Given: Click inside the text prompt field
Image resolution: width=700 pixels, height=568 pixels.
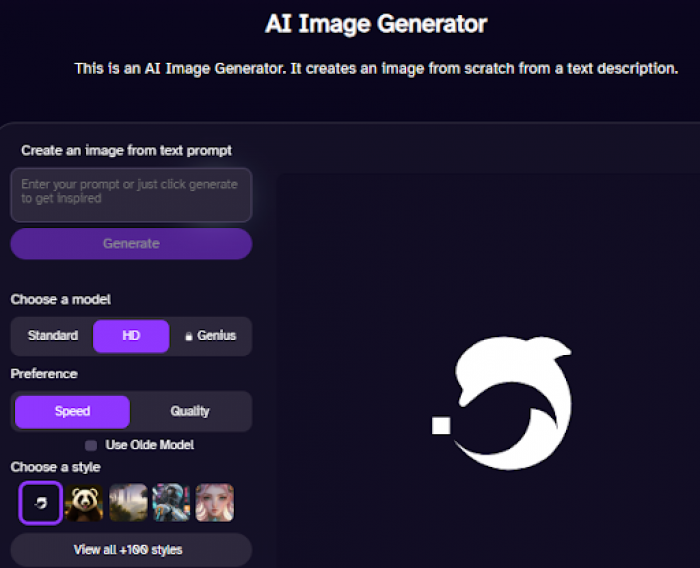Looking at the screenshot, I should 131,194.
